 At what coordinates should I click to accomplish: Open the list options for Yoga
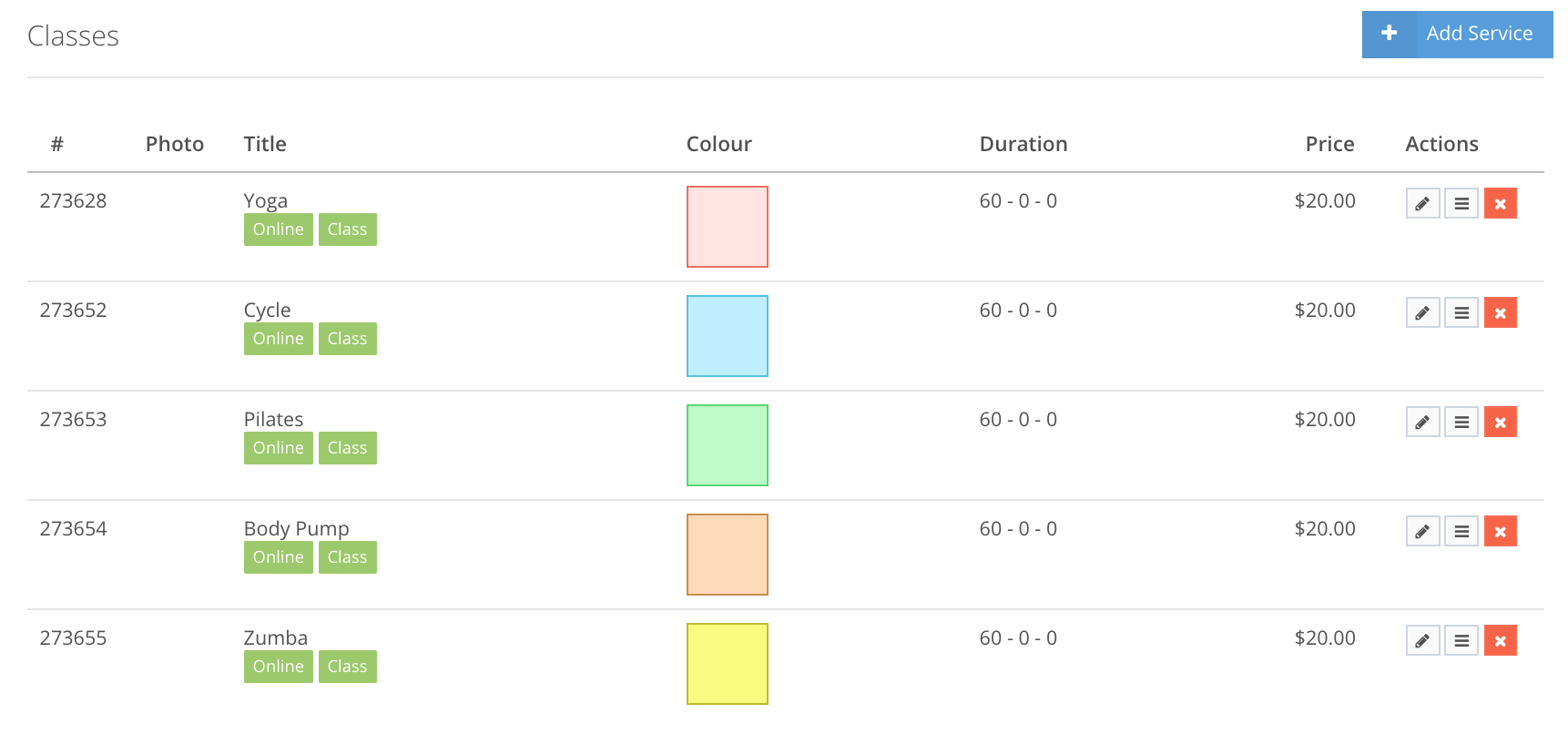1461,202
